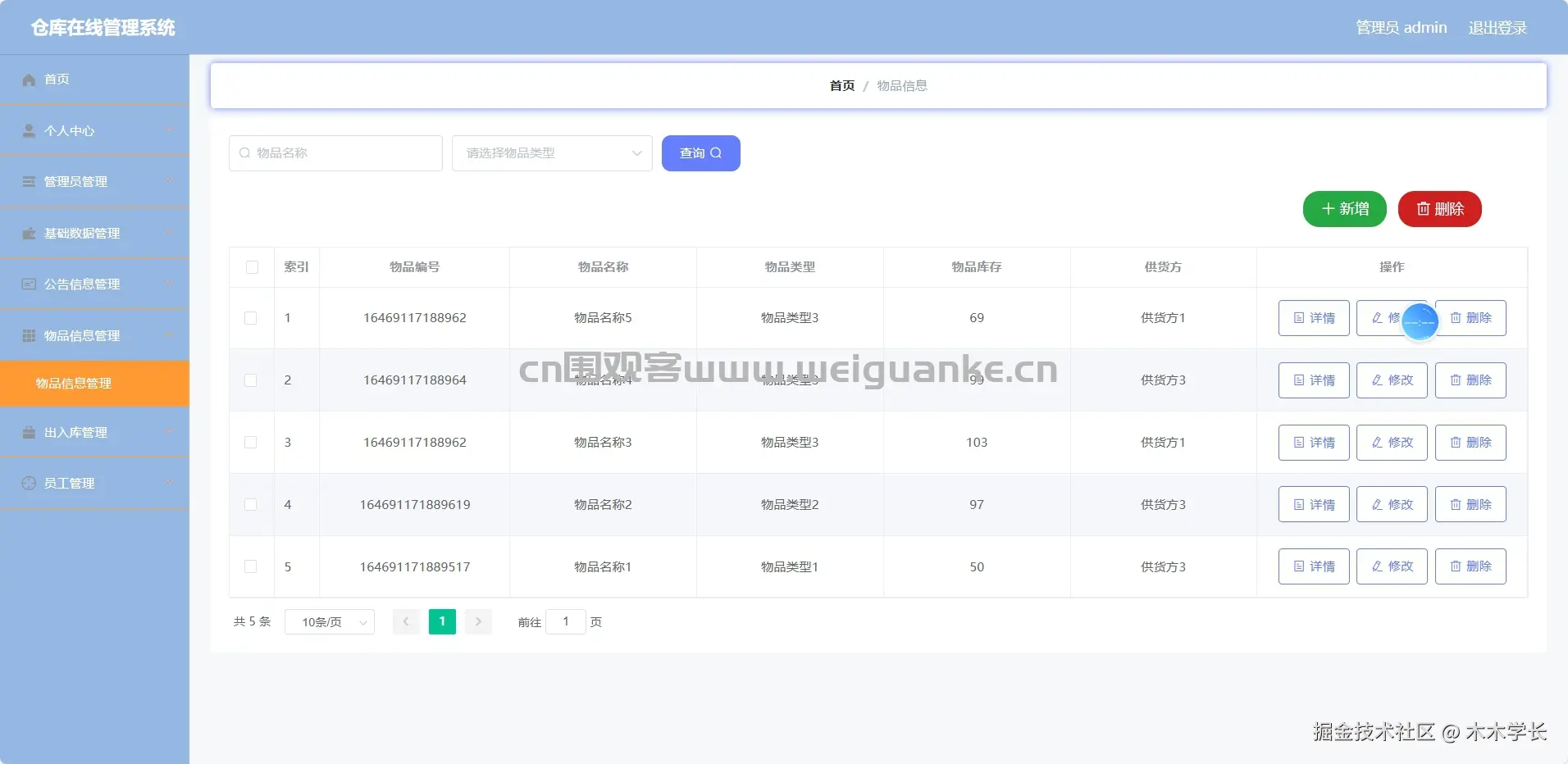This screenshot has height=764, width=1568.
Task: Click the document icon on row 2 详情
Action: click(x=1299, y=380)
